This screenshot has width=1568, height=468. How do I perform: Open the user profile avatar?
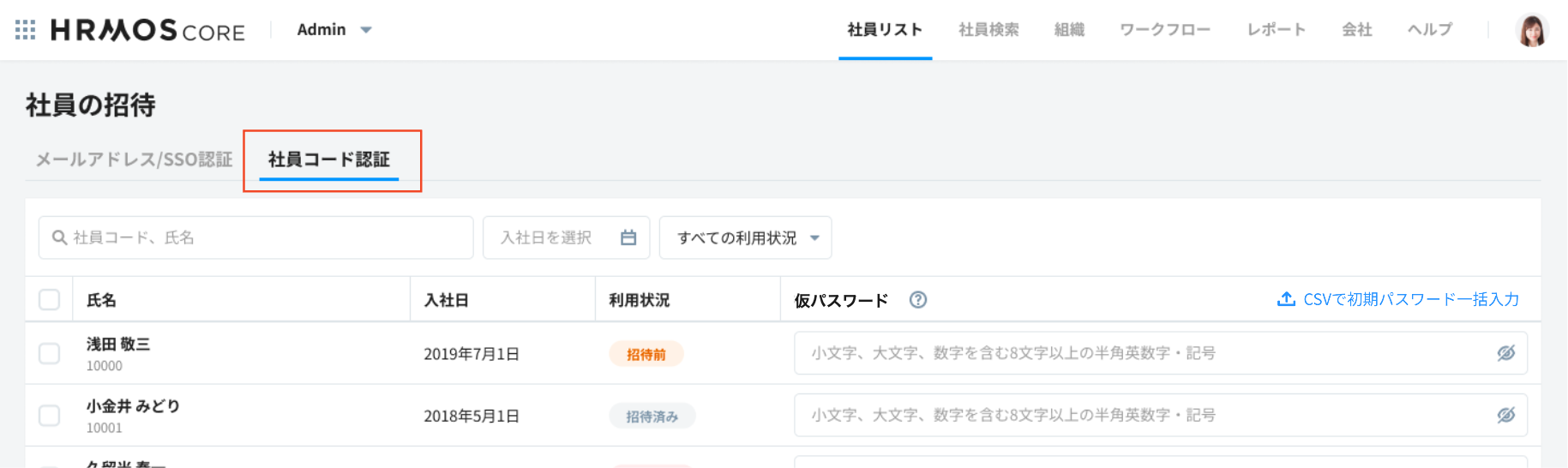[1531, 31]
